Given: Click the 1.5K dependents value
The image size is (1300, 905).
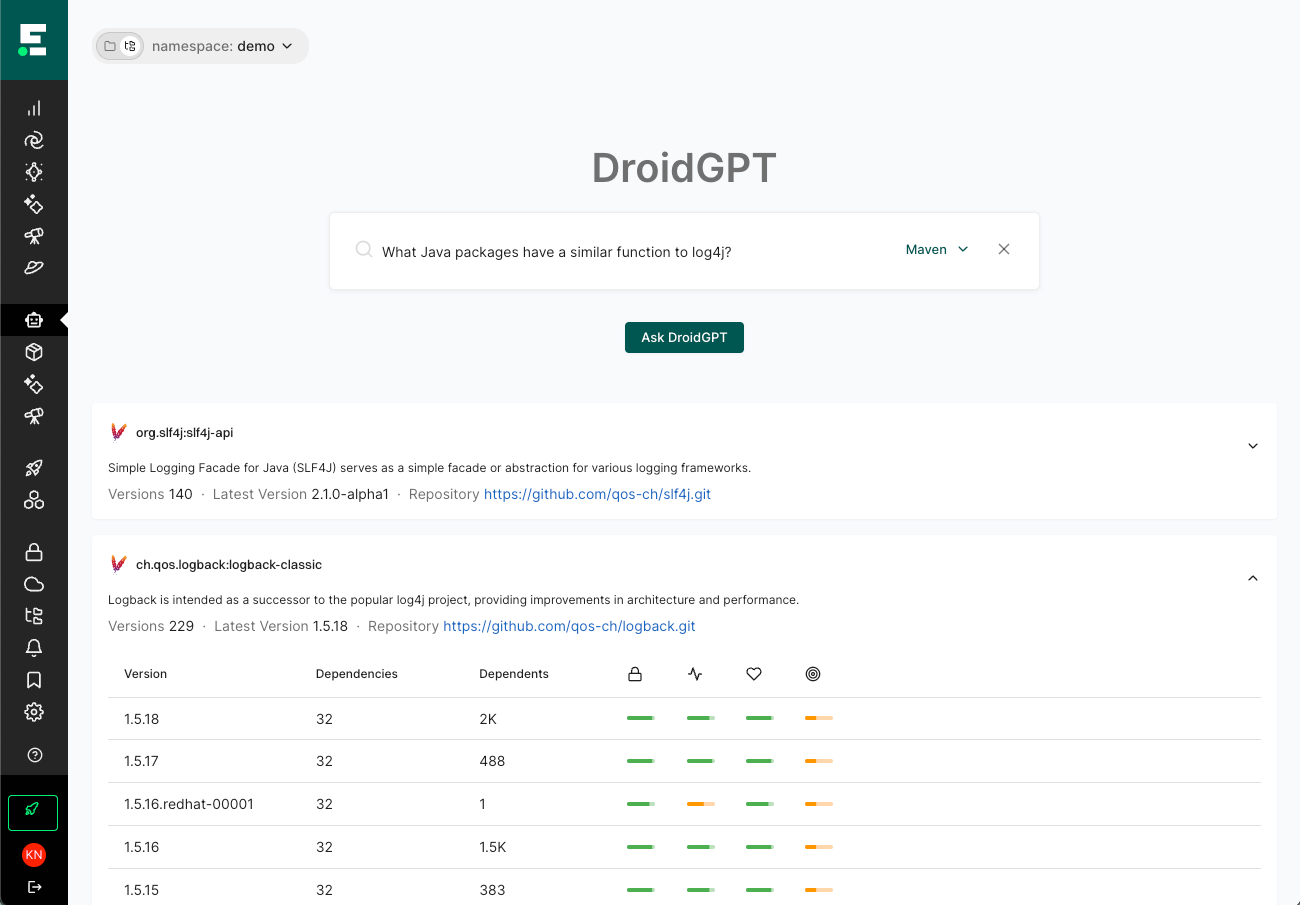Looking at the screenshot, I should tap(494, 847).
